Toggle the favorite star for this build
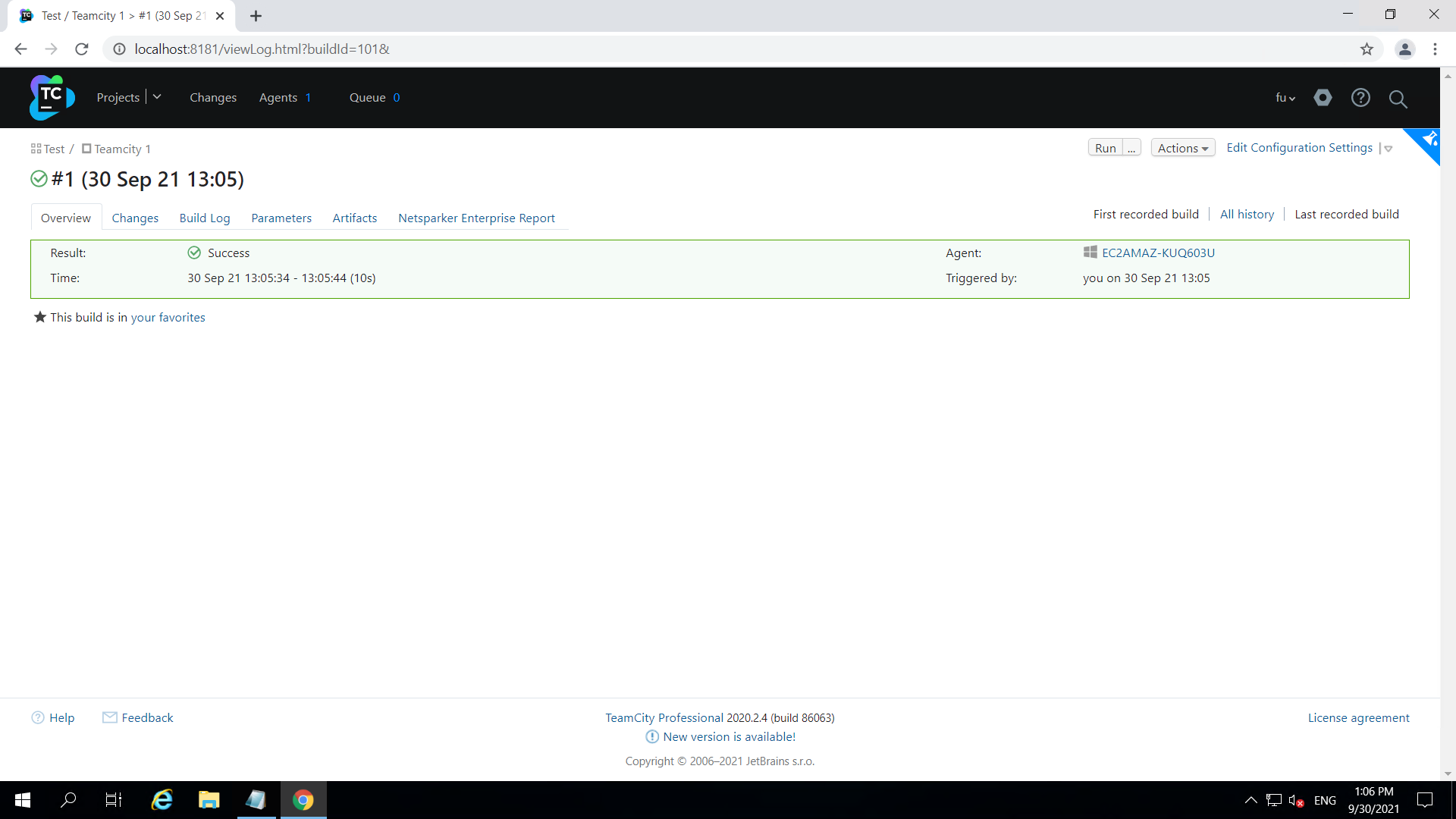This screenshot has height=819, width=1456. click(x=40, y=317)
